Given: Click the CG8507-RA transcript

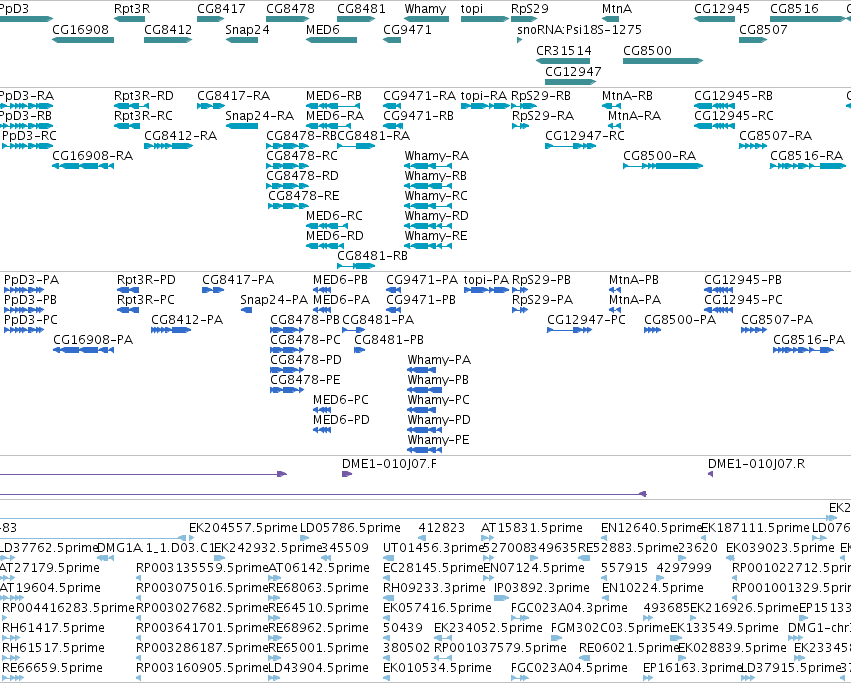Looking at the screenshot, I should tap(753, 146).
